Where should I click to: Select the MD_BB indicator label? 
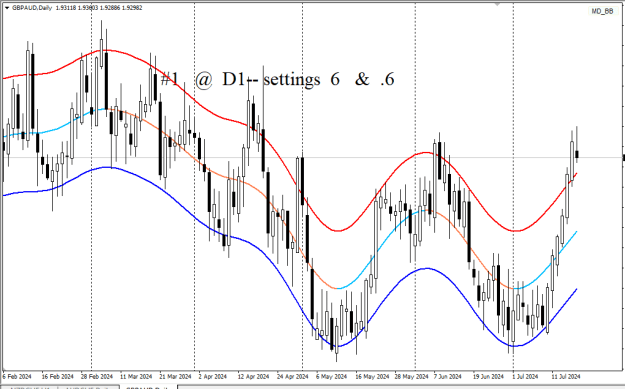(x=602, y=12)
